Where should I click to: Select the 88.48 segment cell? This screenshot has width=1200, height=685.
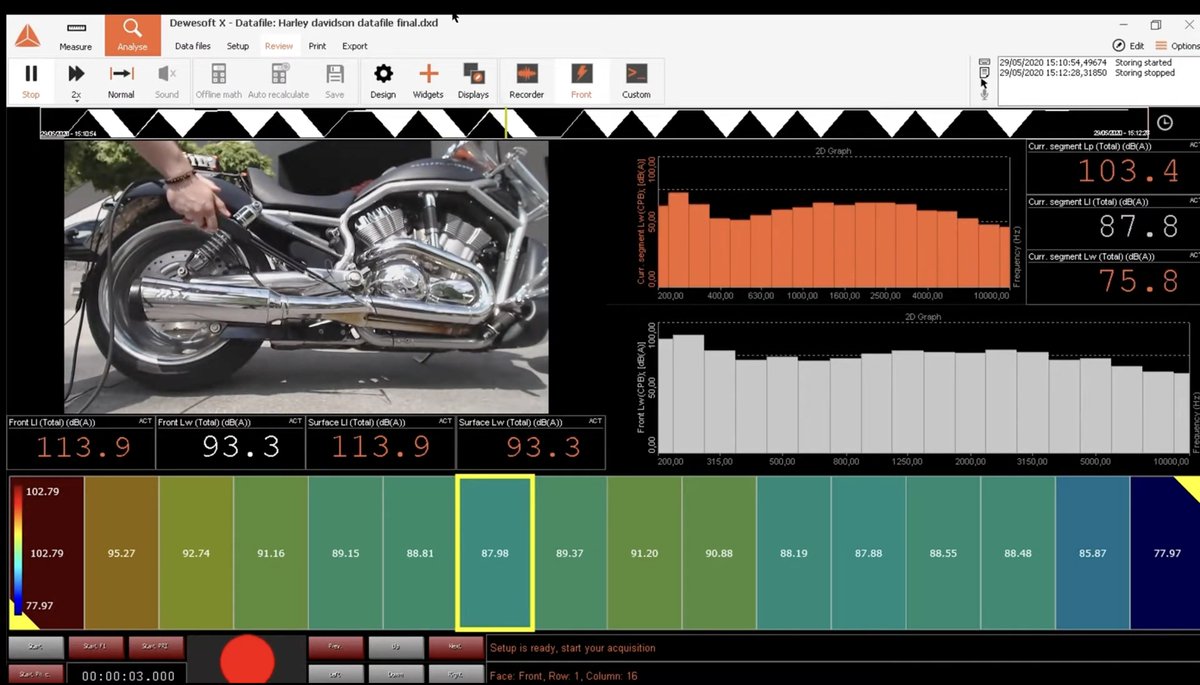pyautogui.click(x=1018, y=553)
